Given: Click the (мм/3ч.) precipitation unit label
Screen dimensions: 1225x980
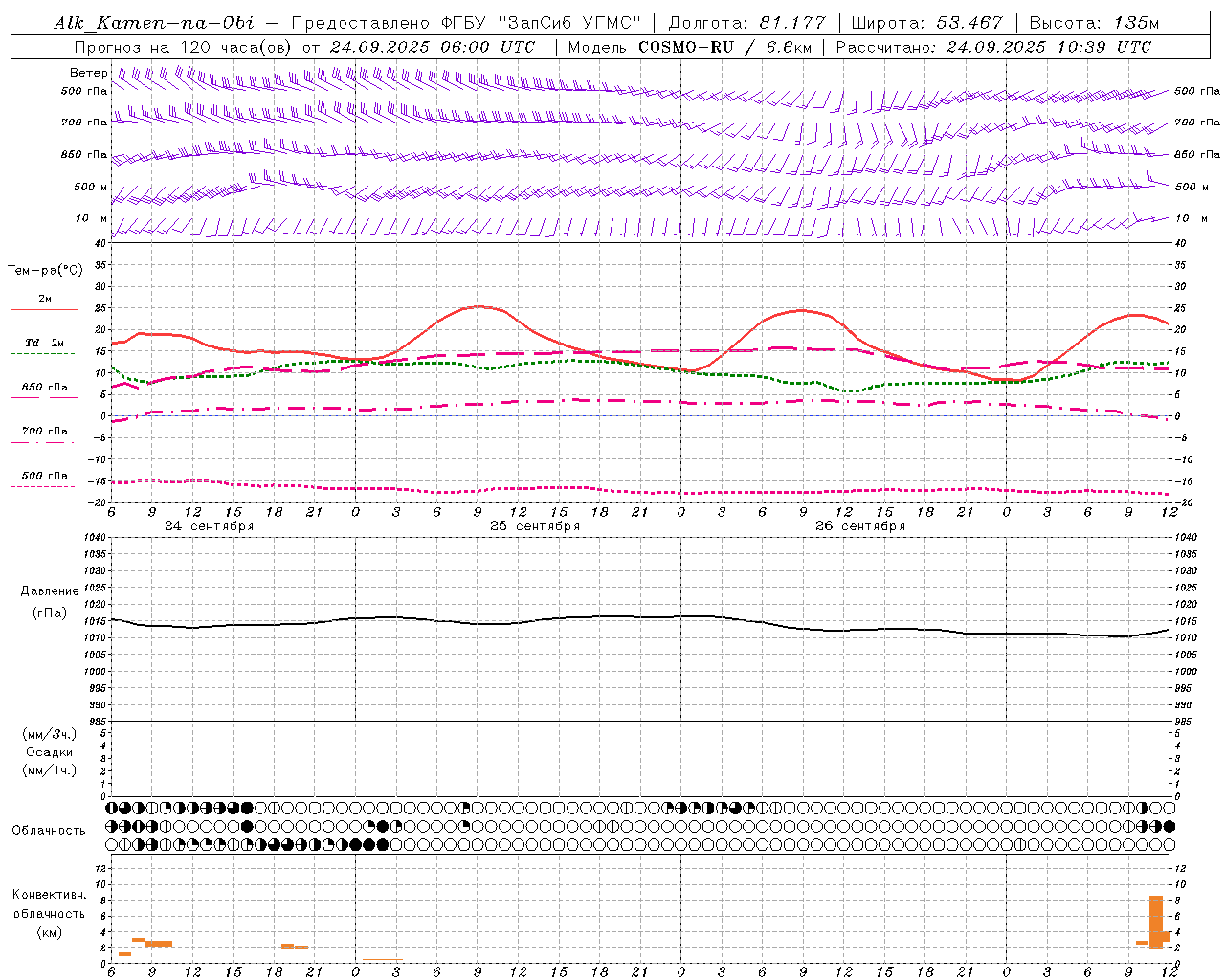Looking at the screenshot, I should (49, 734).
